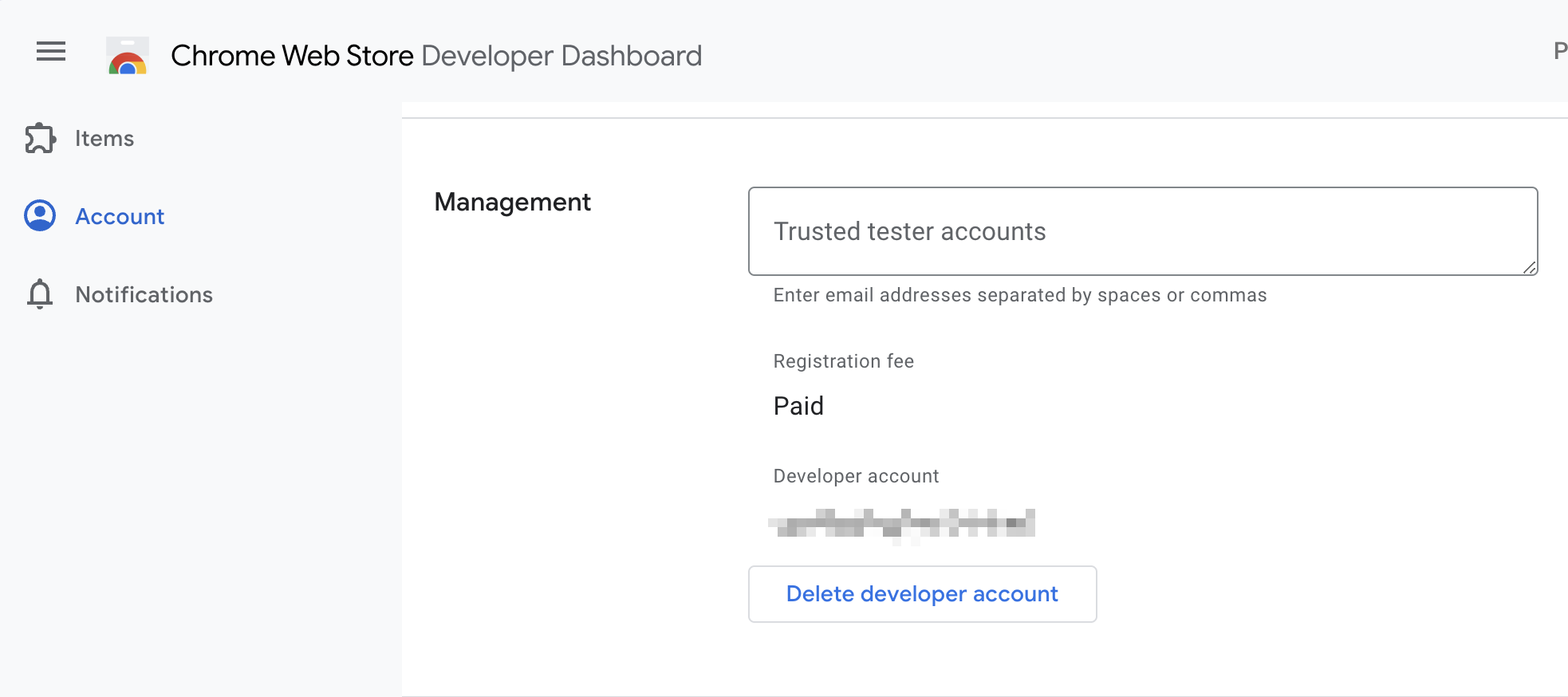Click the Registration fee label

coord(844,361)
